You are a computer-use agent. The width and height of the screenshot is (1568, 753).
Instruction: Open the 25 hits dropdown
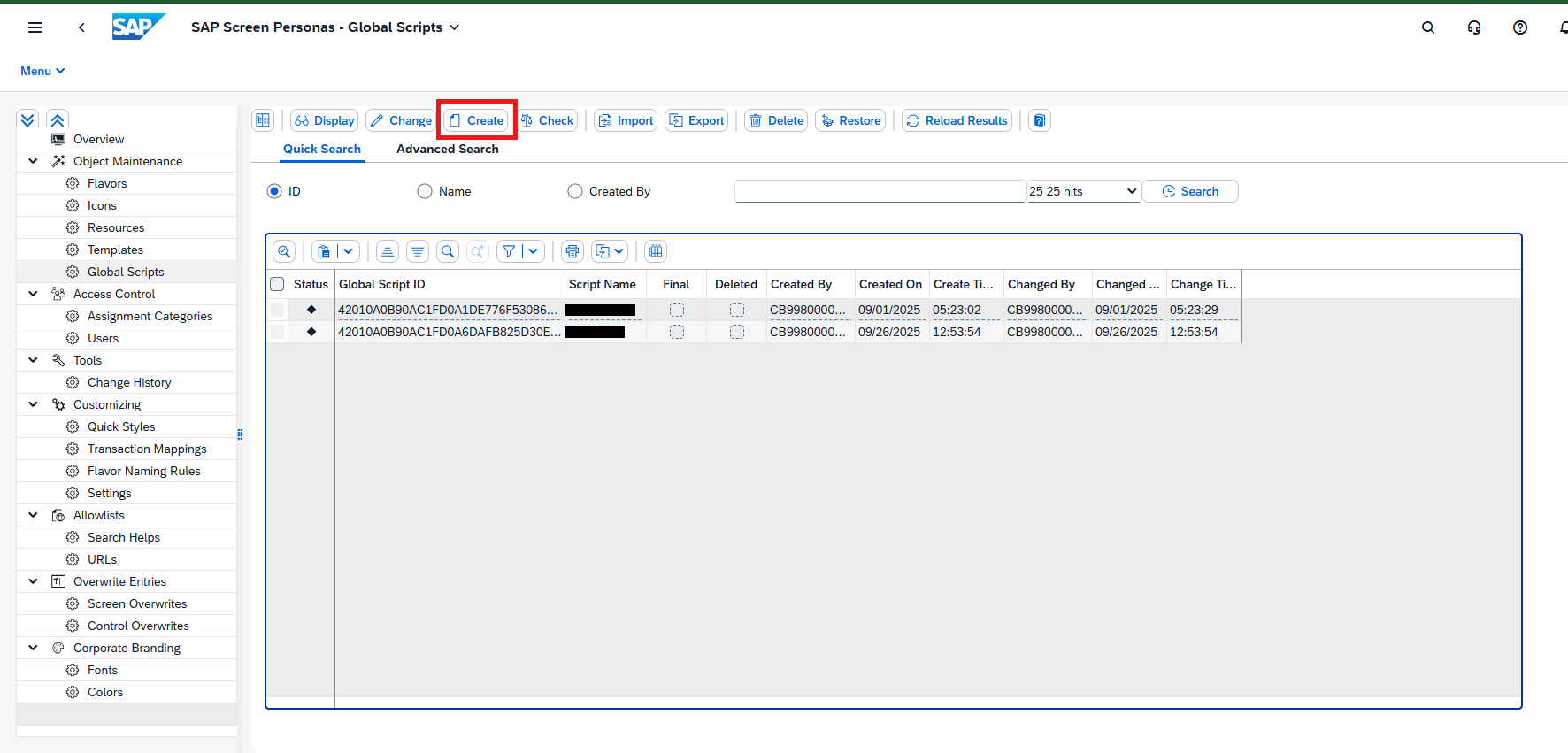point(1083,191)
